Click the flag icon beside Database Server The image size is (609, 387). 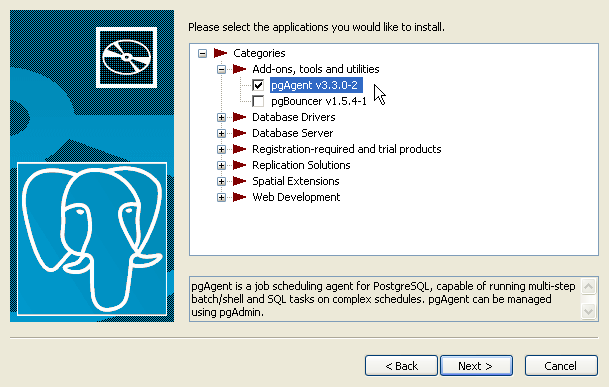pos(239,133)
